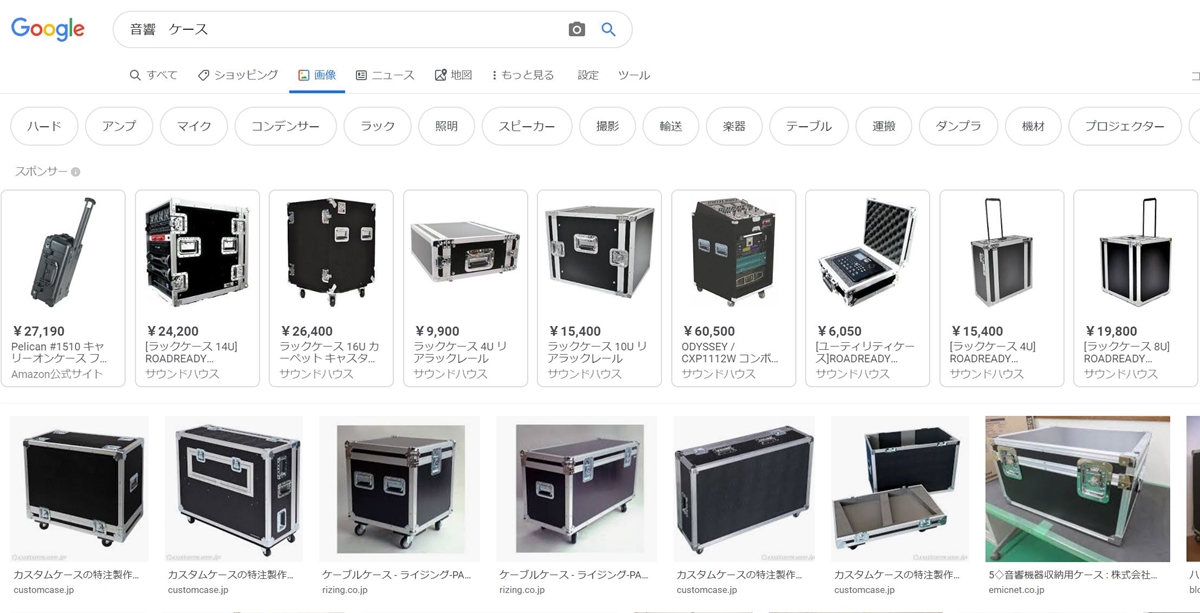Open ラックケース 4U ROADREADY ¥15,400 card

click(x=1001, y=288)
